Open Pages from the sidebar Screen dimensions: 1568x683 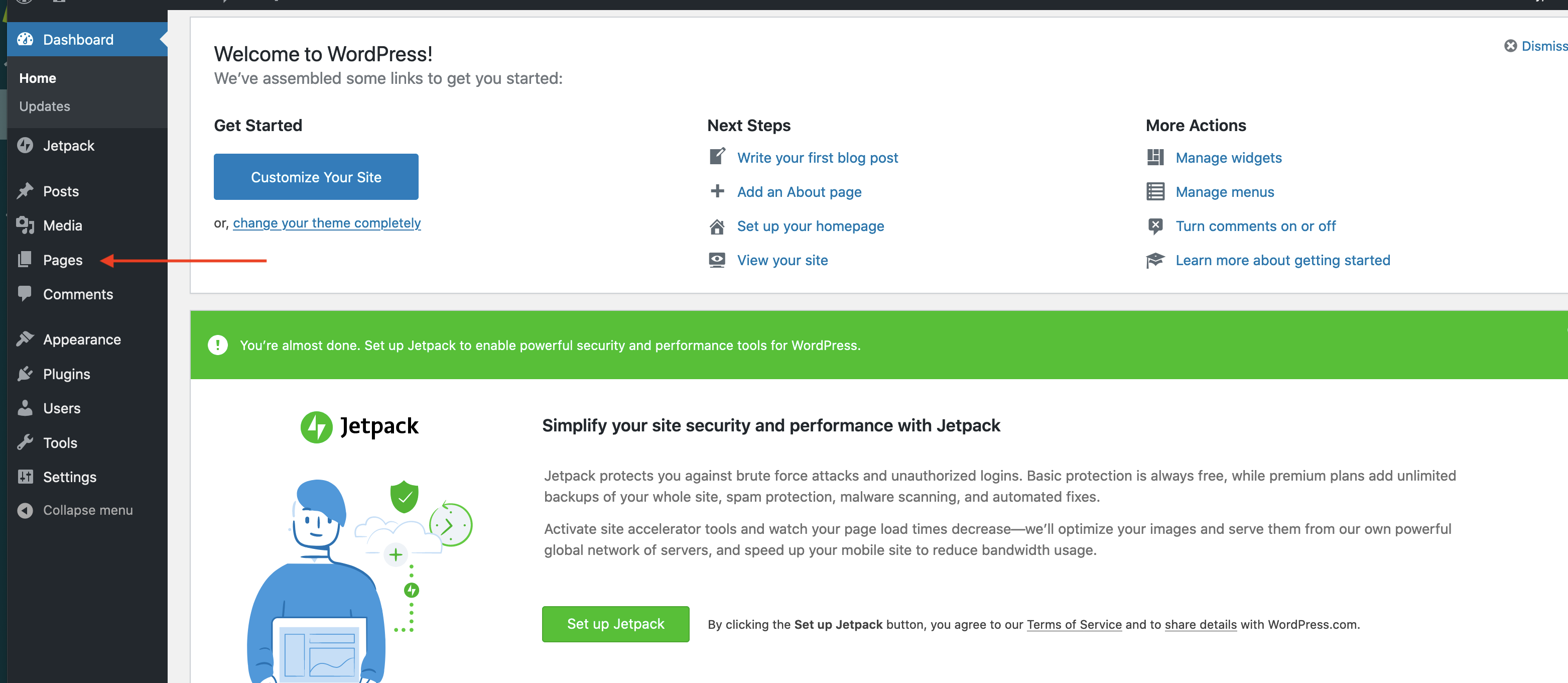click(x=87, y=260)
